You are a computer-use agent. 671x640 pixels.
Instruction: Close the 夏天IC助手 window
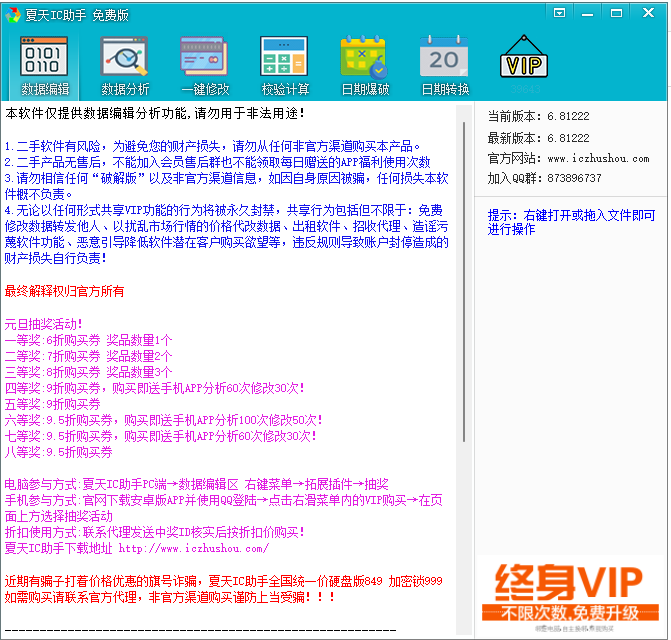click(648, 13)
